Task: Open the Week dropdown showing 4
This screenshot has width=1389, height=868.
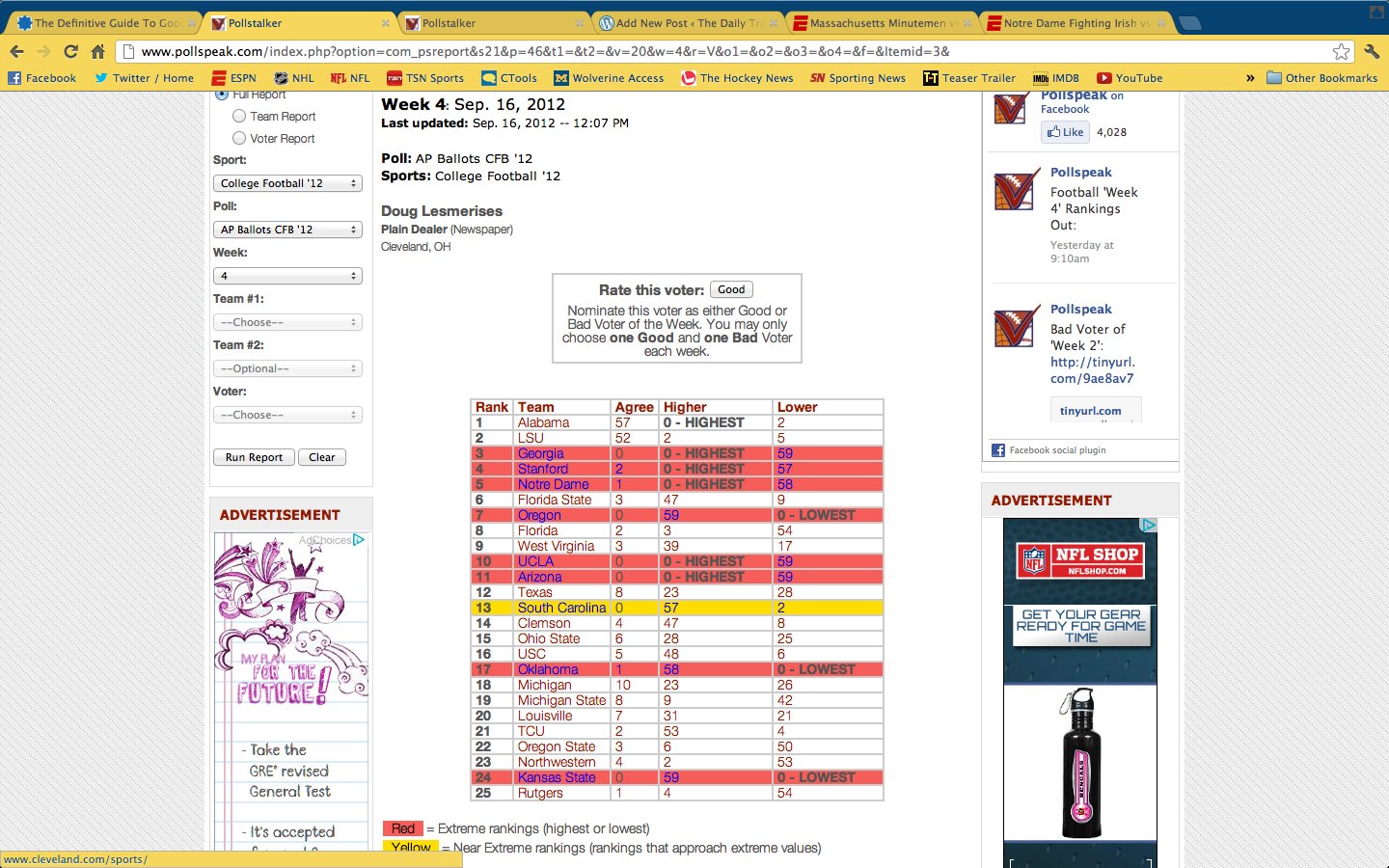Action: pyautogui.click(x=287, y=276)
